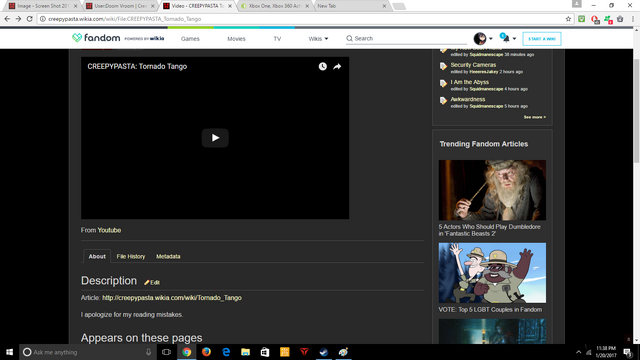
Task: Click the Share arrow icon on video
Action: pos(337,67)
